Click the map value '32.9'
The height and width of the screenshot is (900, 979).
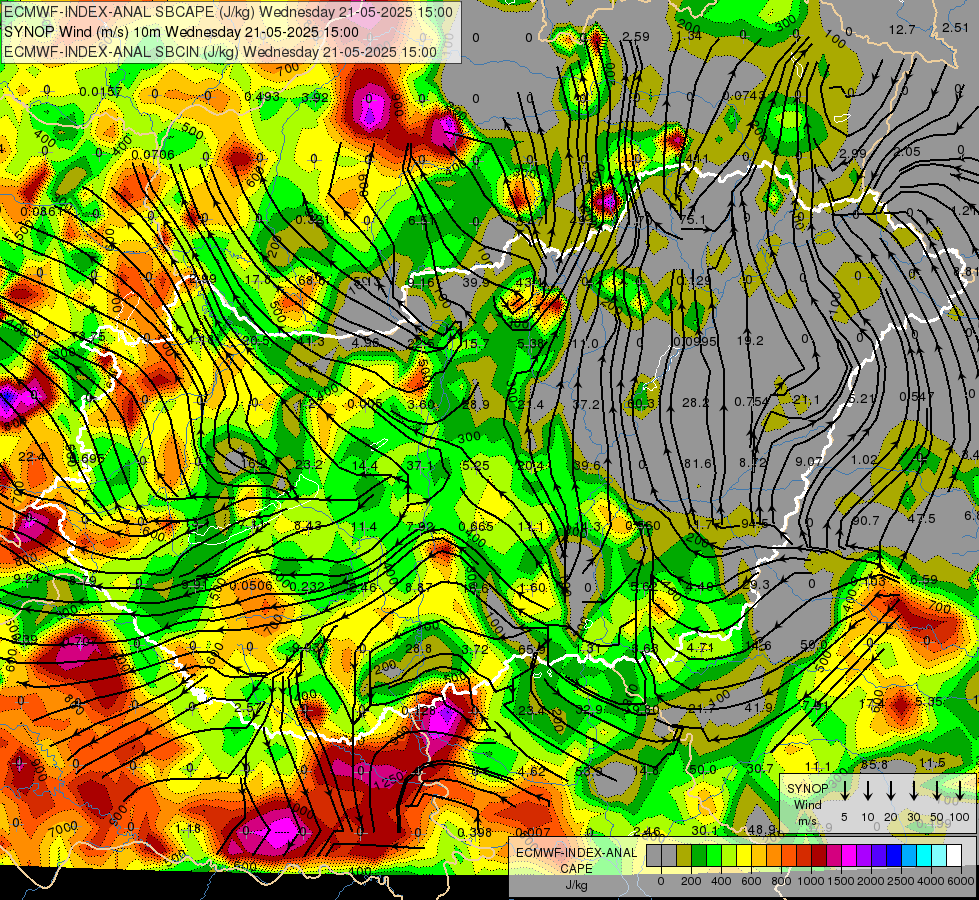tap(589, 710)
